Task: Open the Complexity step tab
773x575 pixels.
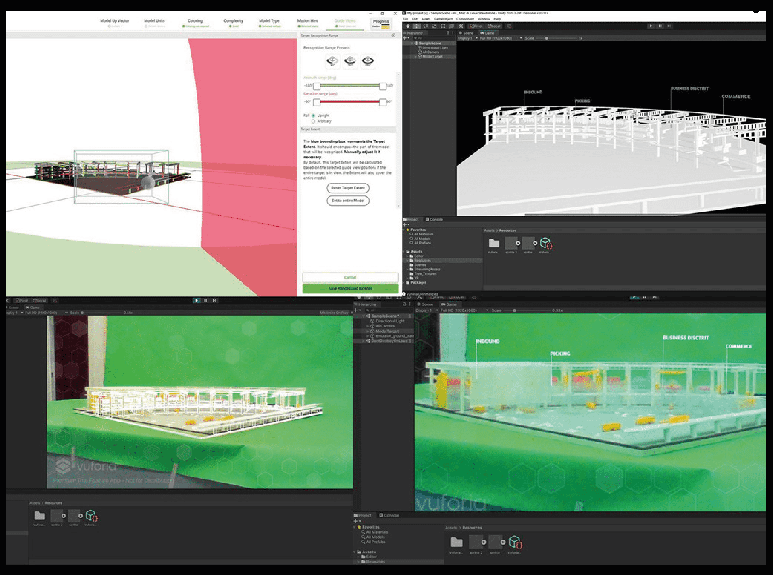Action: coord(233,22)
